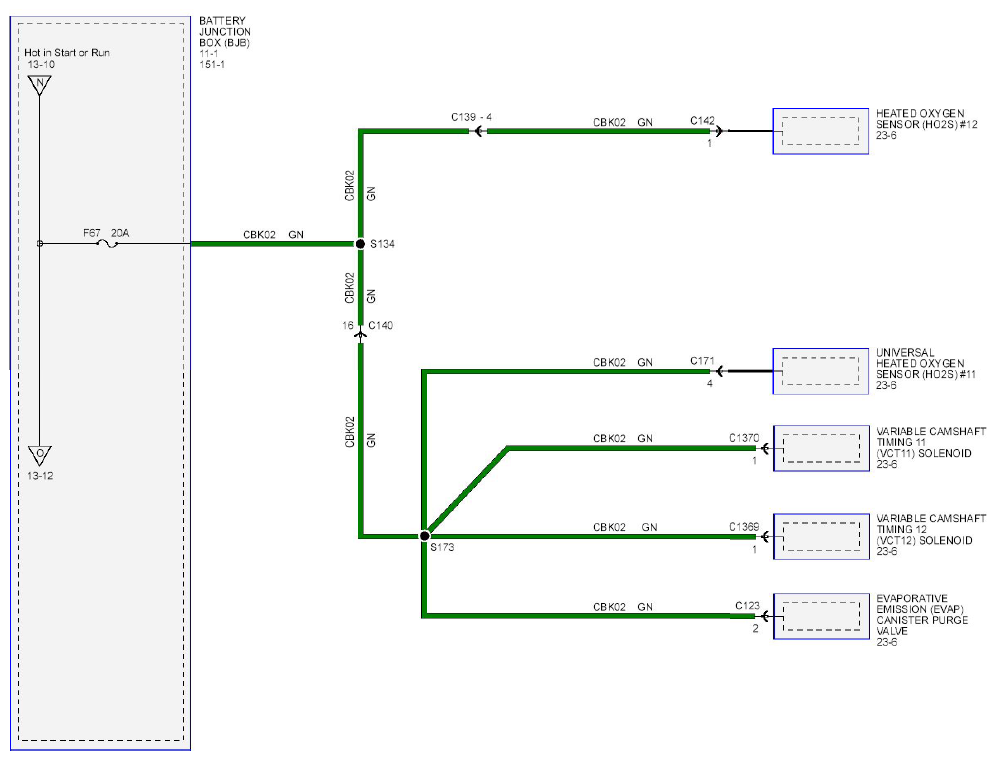
Task: Click "CBK02 GN" label on wire to C1370
Action: [622, 438]
